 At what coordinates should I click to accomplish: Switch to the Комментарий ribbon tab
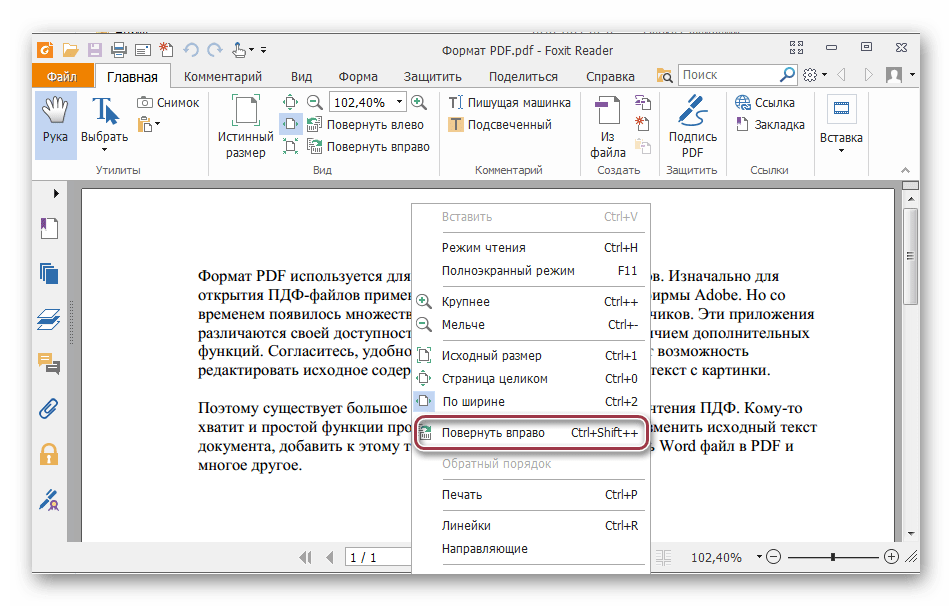pyautogui.click(x=223, y=76)
